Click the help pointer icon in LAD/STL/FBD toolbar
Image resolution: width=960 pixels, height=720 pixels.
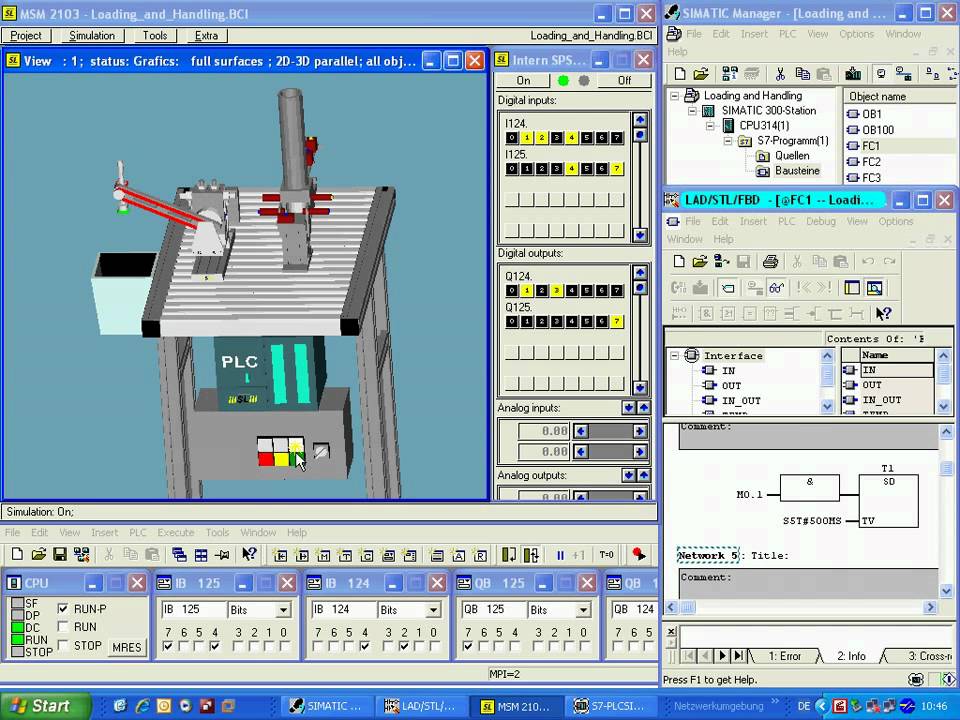pos(883,314)
